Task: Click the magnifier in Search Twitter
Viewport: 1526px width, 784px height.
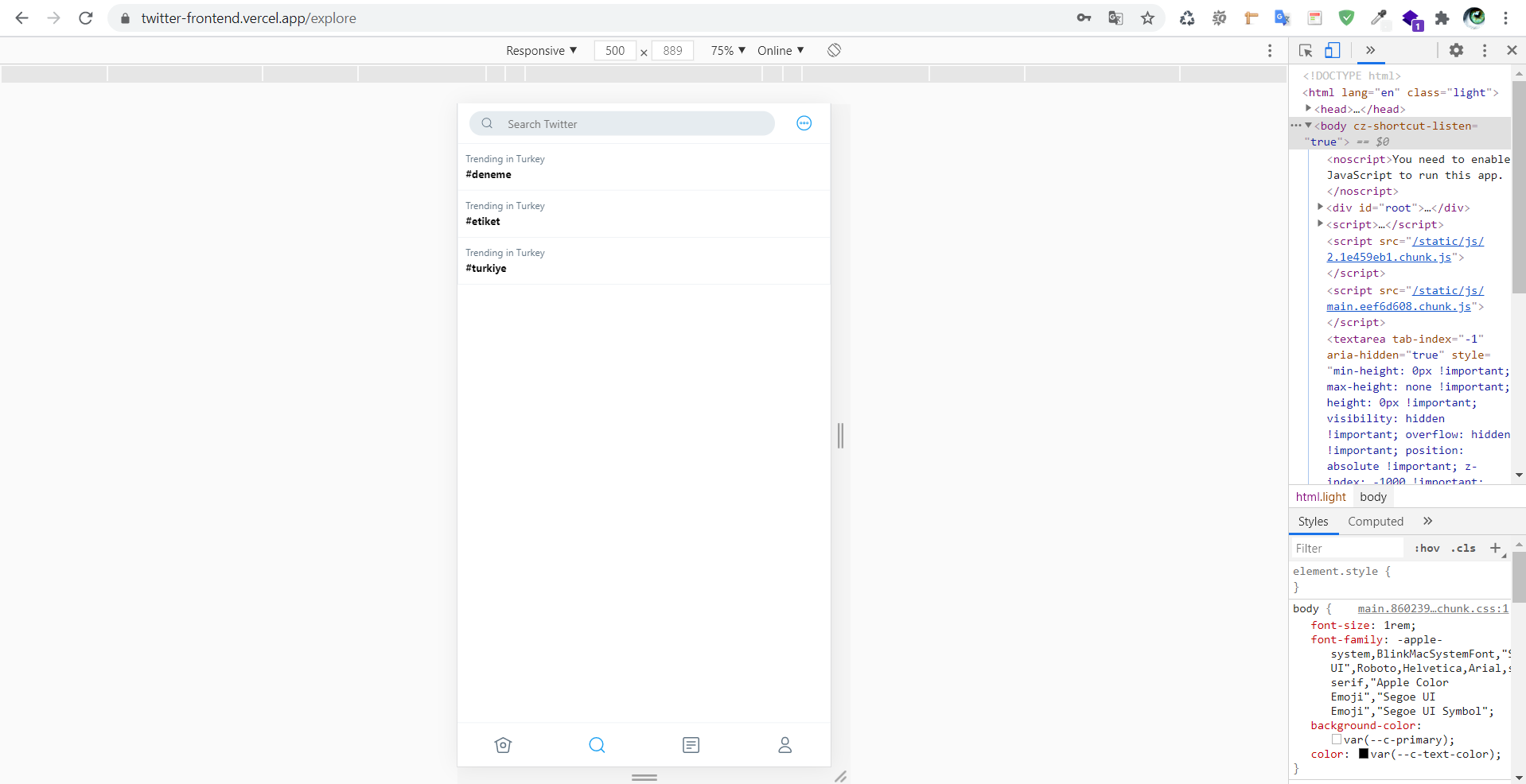Action: click(487, 123)
